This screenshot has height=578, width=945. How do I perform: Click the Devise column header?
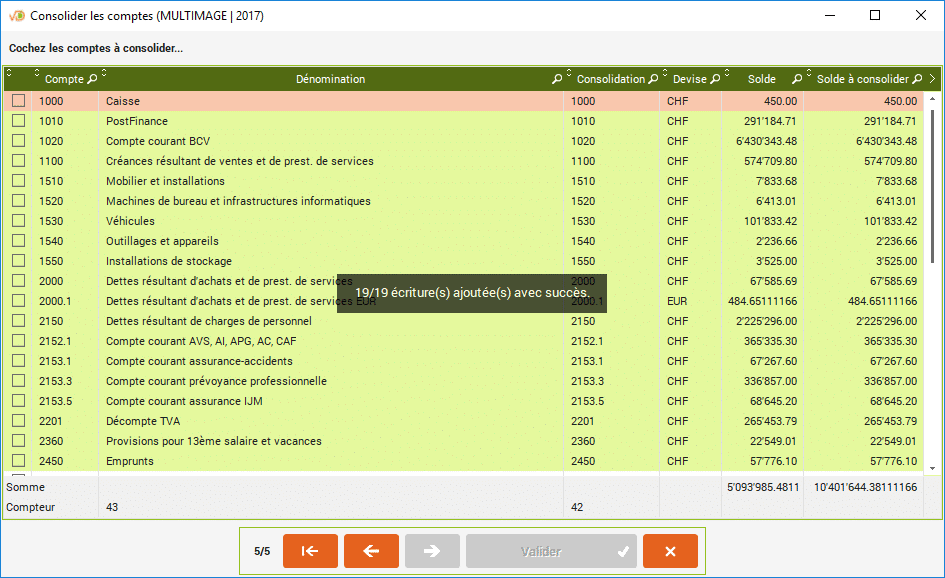coord(688,79)
